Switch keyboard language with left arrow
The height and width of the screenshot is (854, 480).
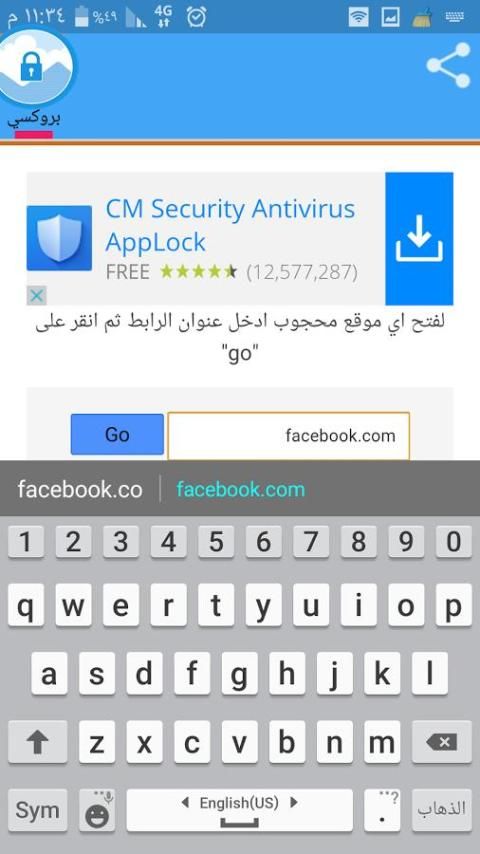click(185, 802)
